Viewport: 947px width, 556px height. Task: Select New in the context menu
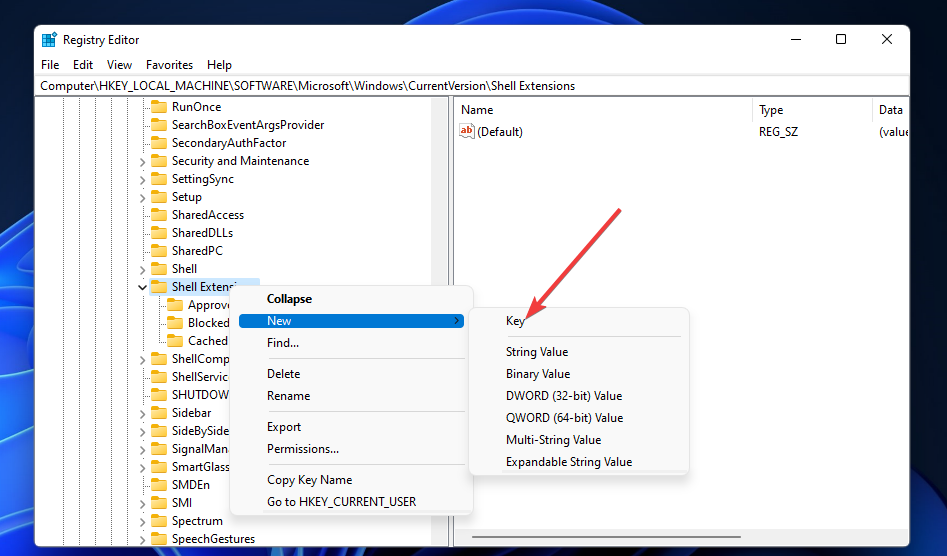[x=352, y=321]
